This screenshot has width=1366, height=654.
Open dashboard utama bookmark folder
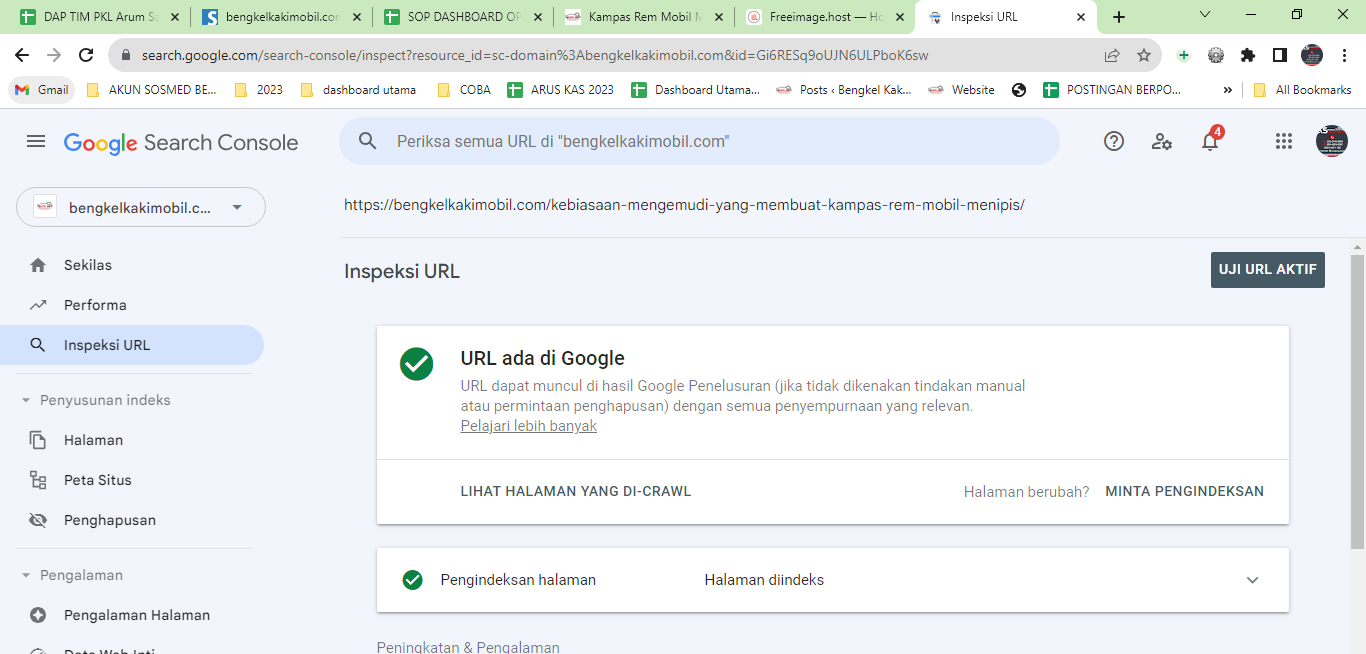(359, 90)
